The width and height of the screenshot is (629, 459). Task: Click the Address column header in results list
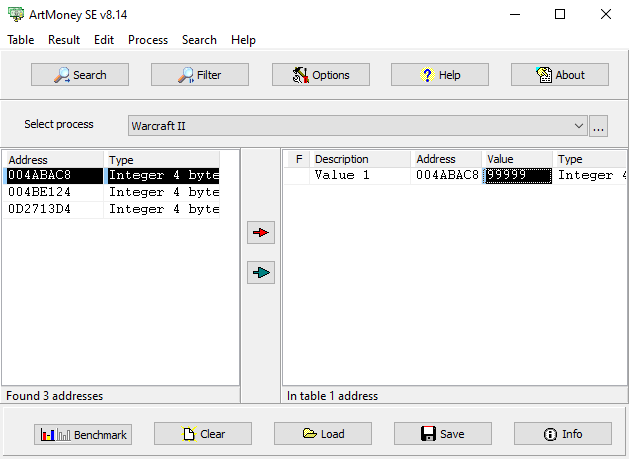click(53, 160)
